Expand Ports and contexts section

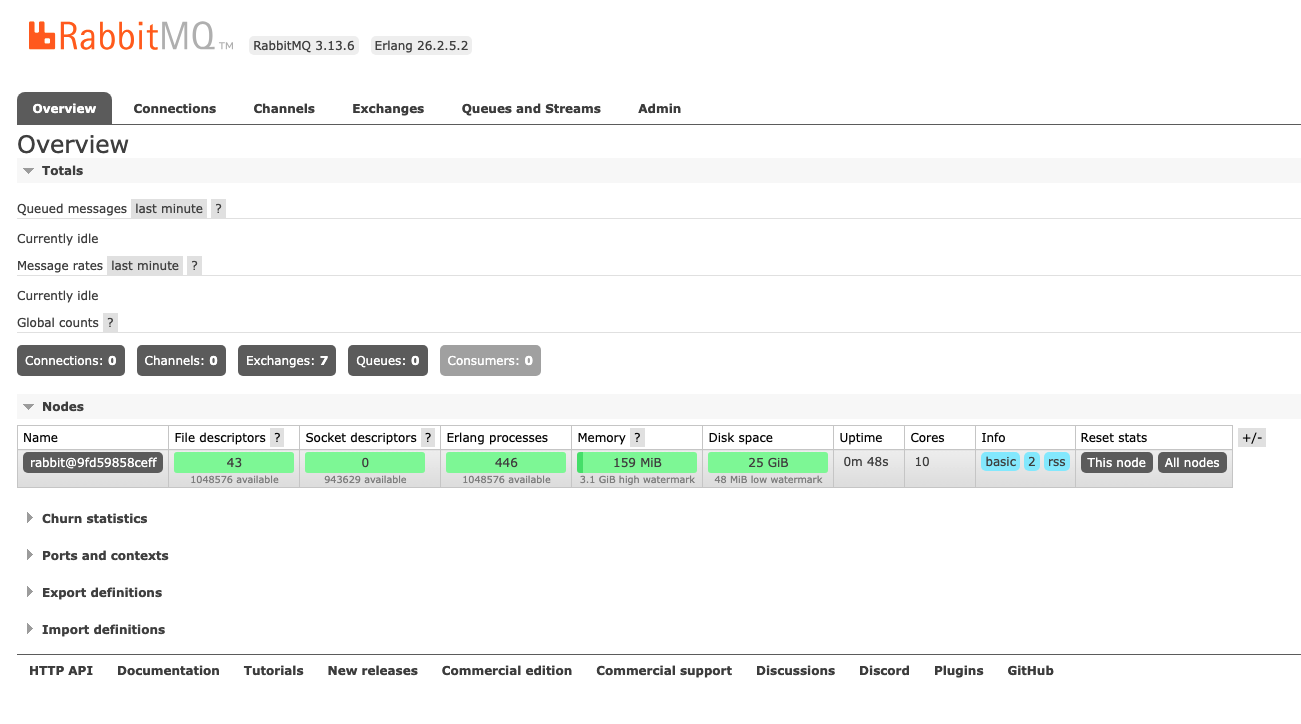(x=105, y=556)
